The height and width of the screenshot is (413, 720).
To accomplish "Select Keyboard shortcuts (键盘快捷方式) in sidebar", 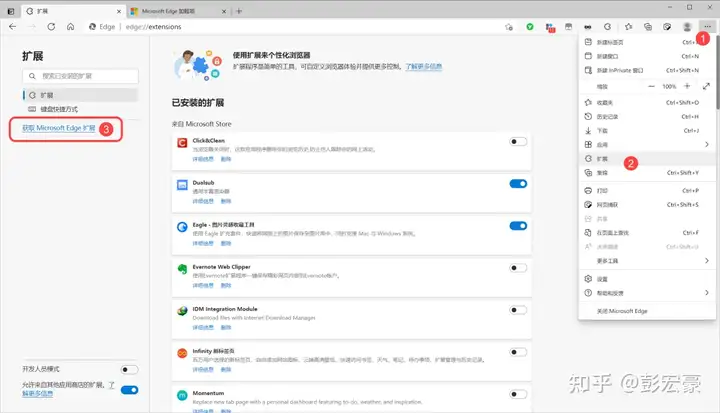I will pos(80,109).
